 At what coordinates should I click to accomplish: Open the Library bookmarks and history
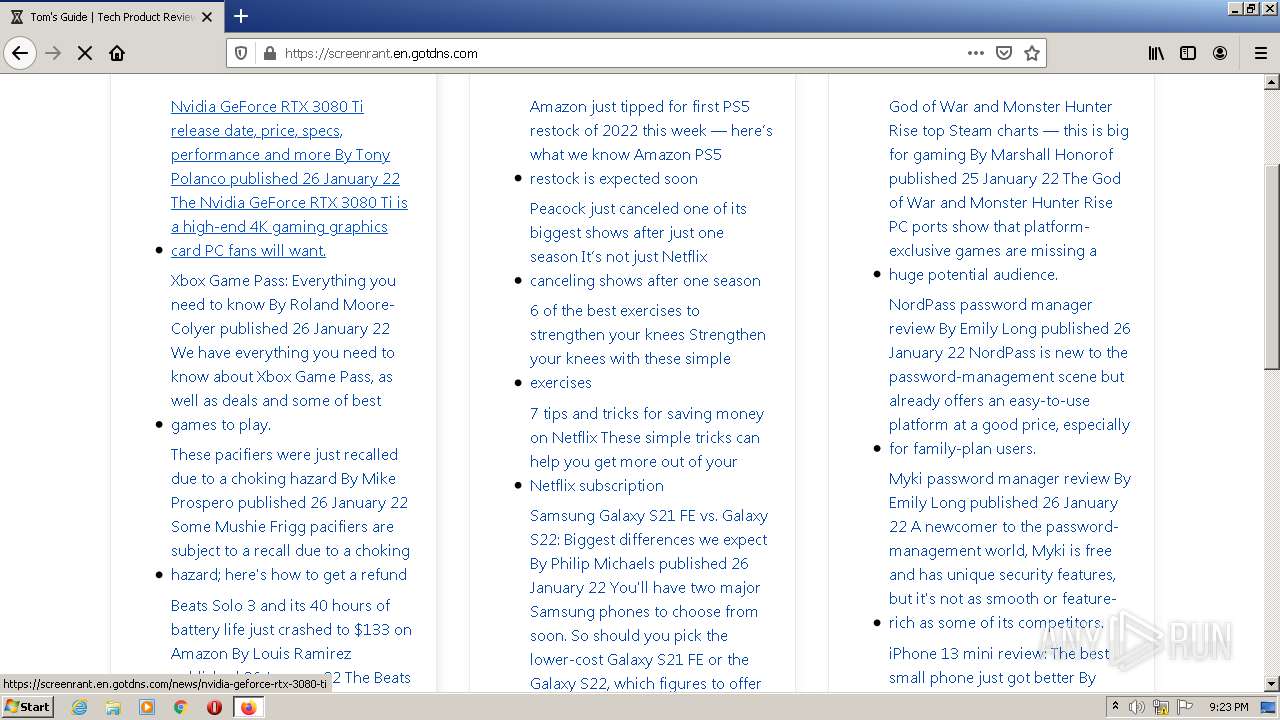pyautogui.click(x=1156, y=53)
